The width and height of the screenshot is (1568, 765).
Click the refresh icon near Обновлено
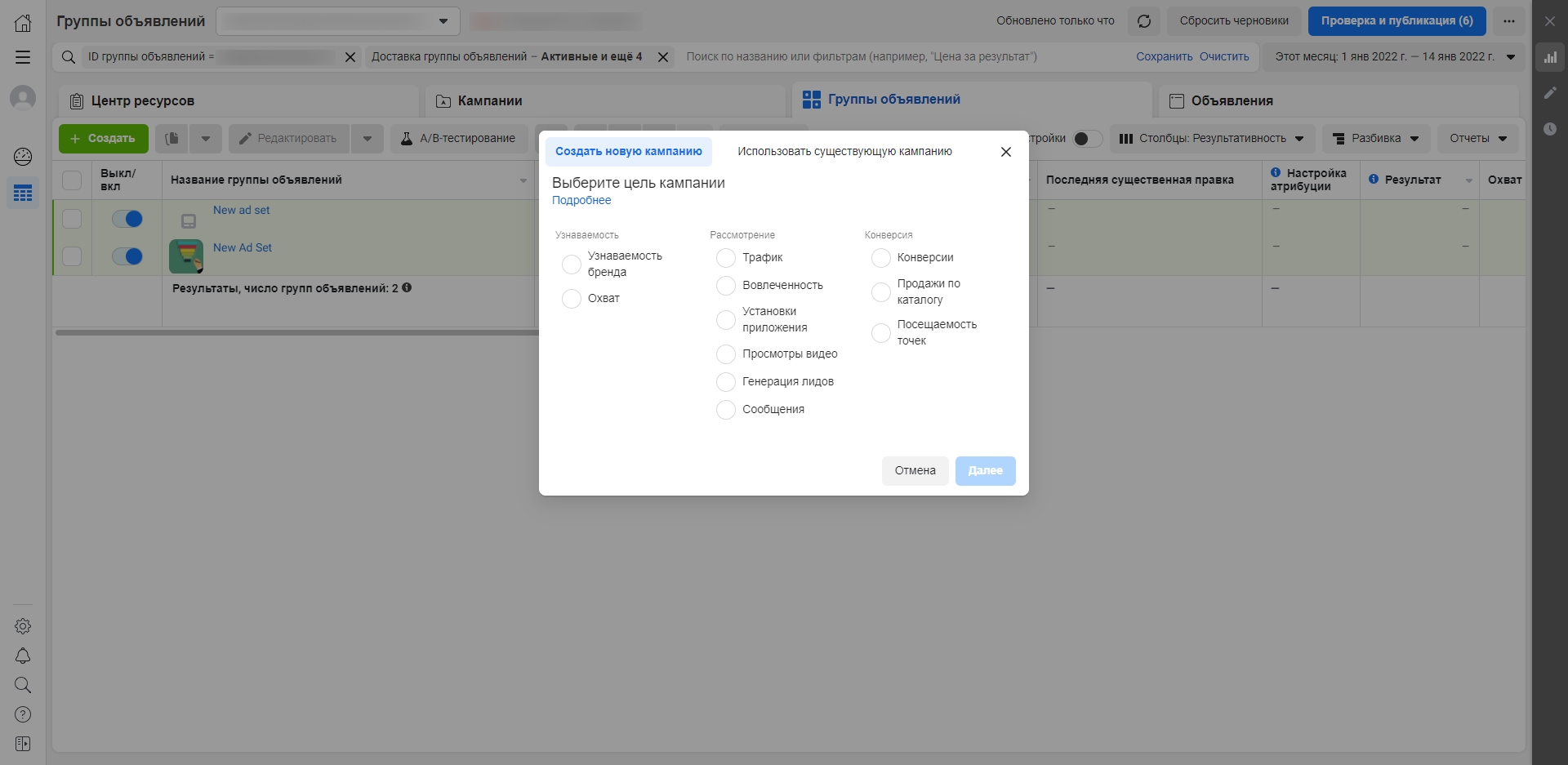click(1144, 21)
